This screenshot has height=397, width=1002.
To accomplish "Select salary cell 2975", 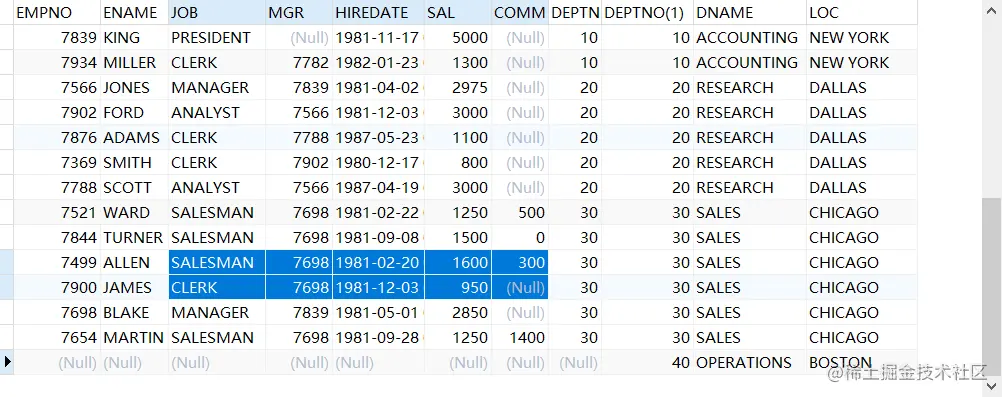I will [457, 88].
